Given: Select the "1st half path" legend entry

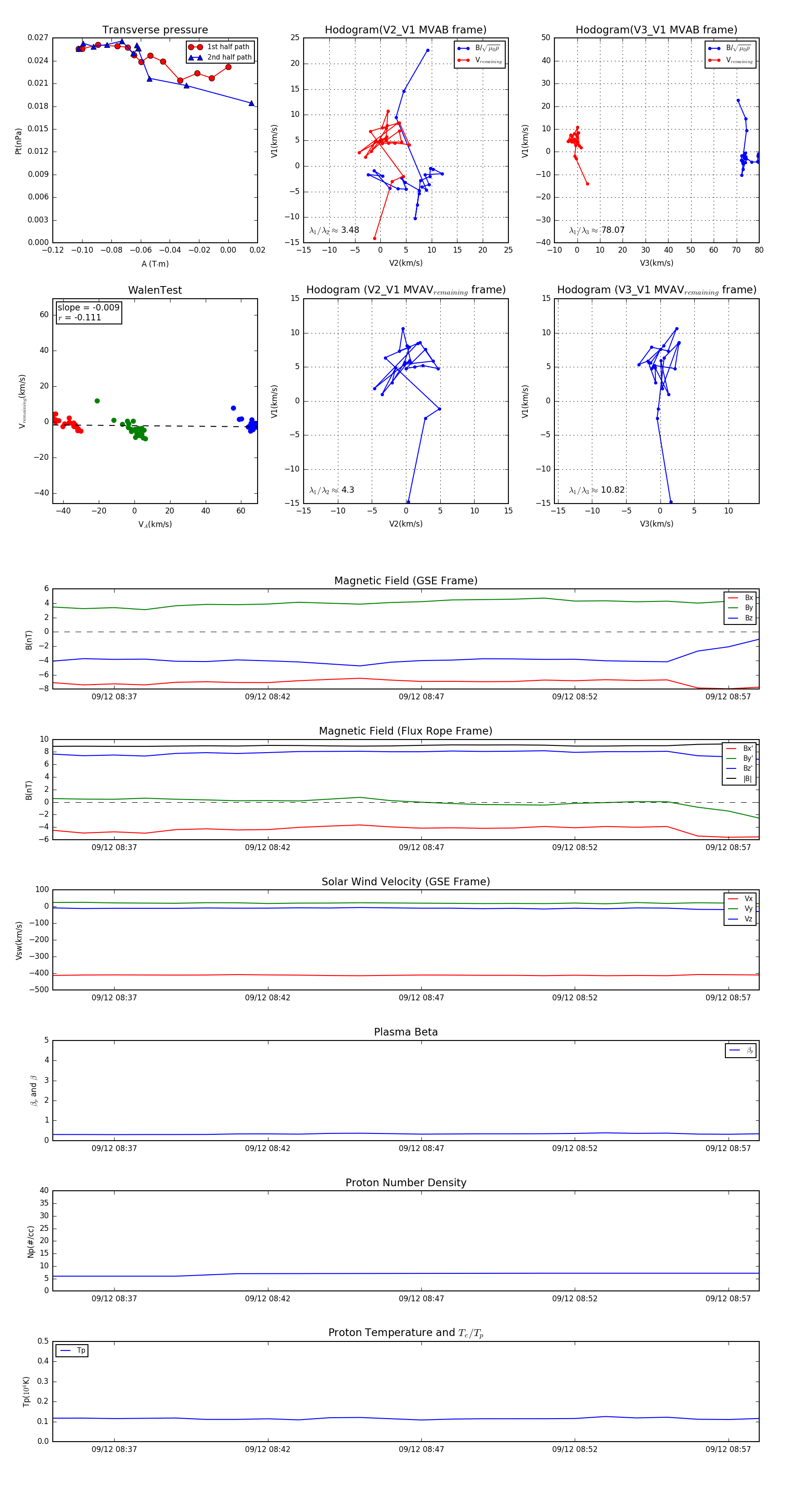Looking at the screenshot, I should (219, 47).
